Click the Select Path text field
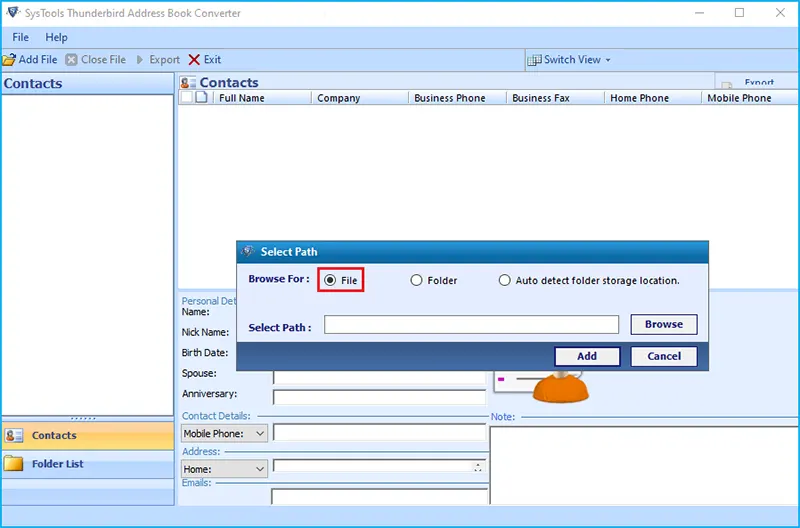 coord(471,325)
